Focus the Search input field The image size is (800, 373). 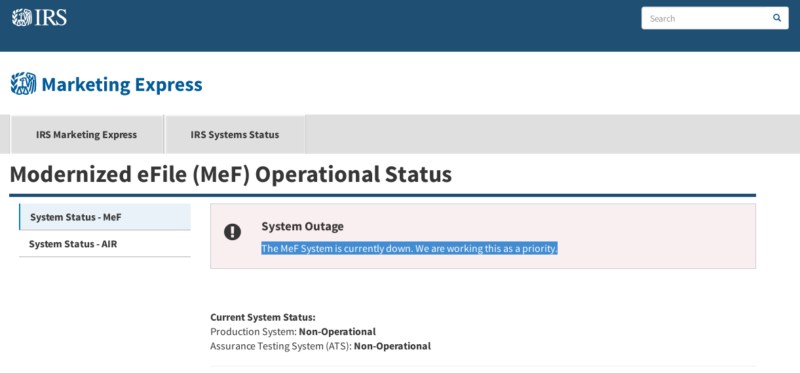[714, 18]
